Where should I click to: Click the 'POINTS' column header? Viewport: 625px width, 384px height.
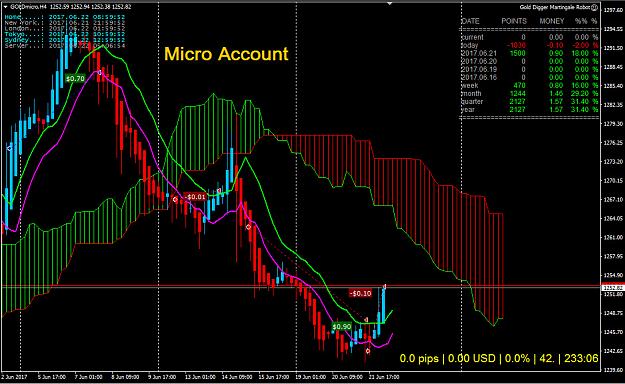[x=514, y=21]
